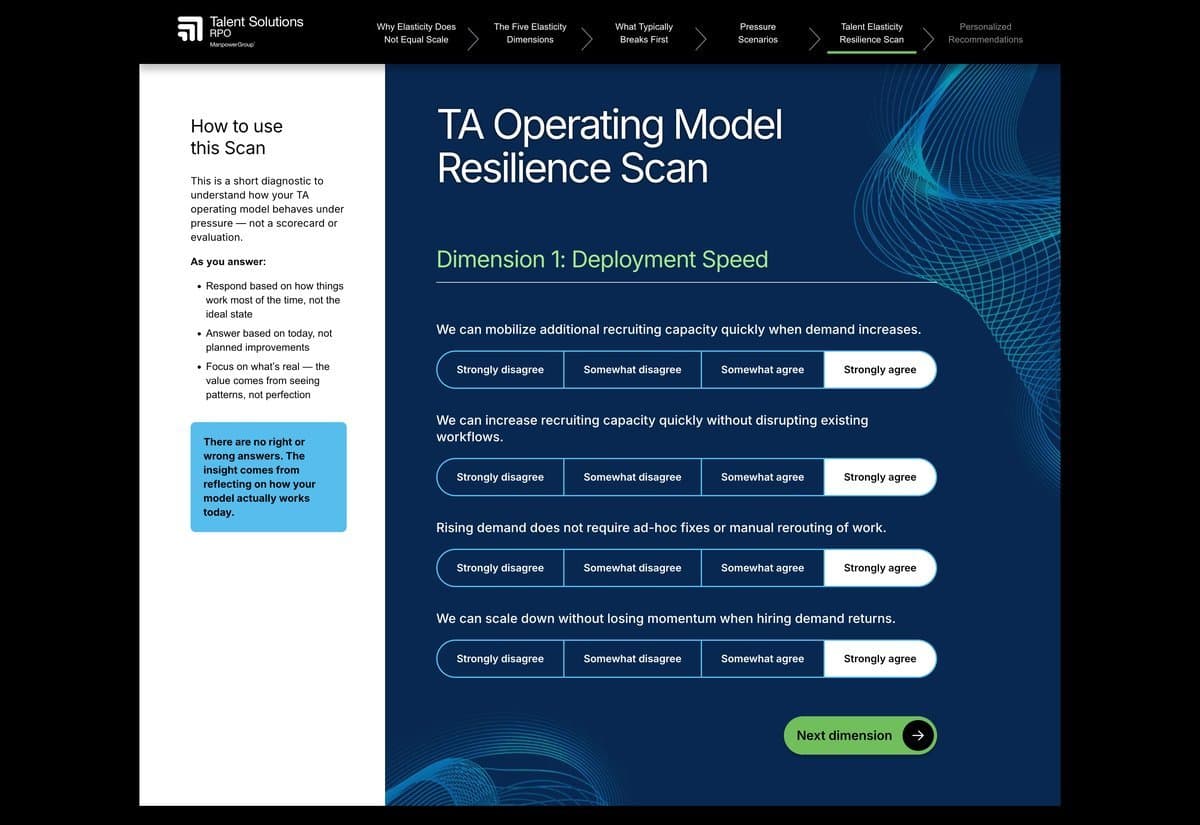Click chevron after Why Elasticity Does Not Equal Scale

(x=473, y=38)
